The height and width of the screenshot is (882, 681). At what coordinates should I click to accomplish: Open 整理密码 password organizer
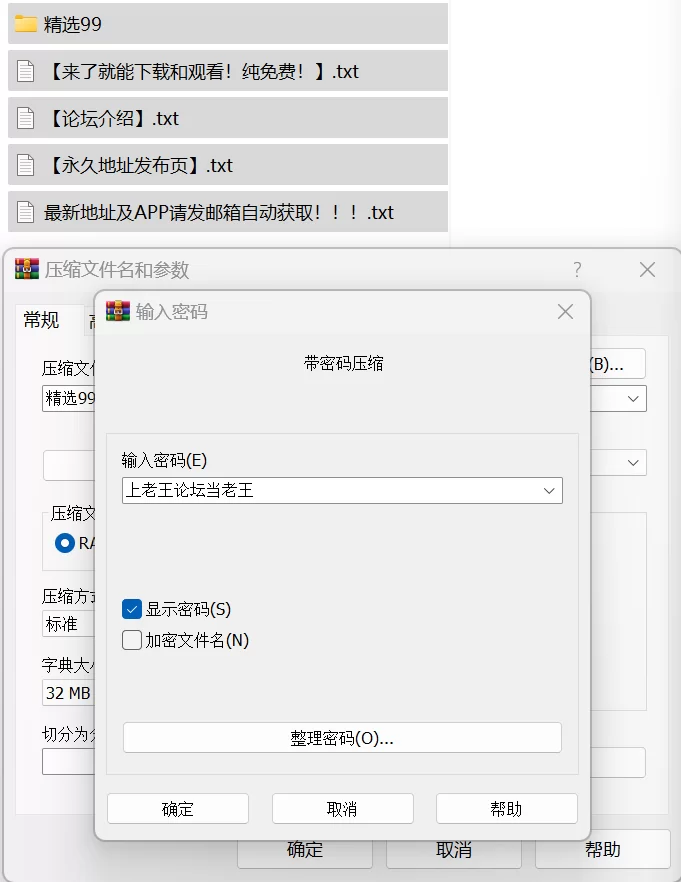342,738
